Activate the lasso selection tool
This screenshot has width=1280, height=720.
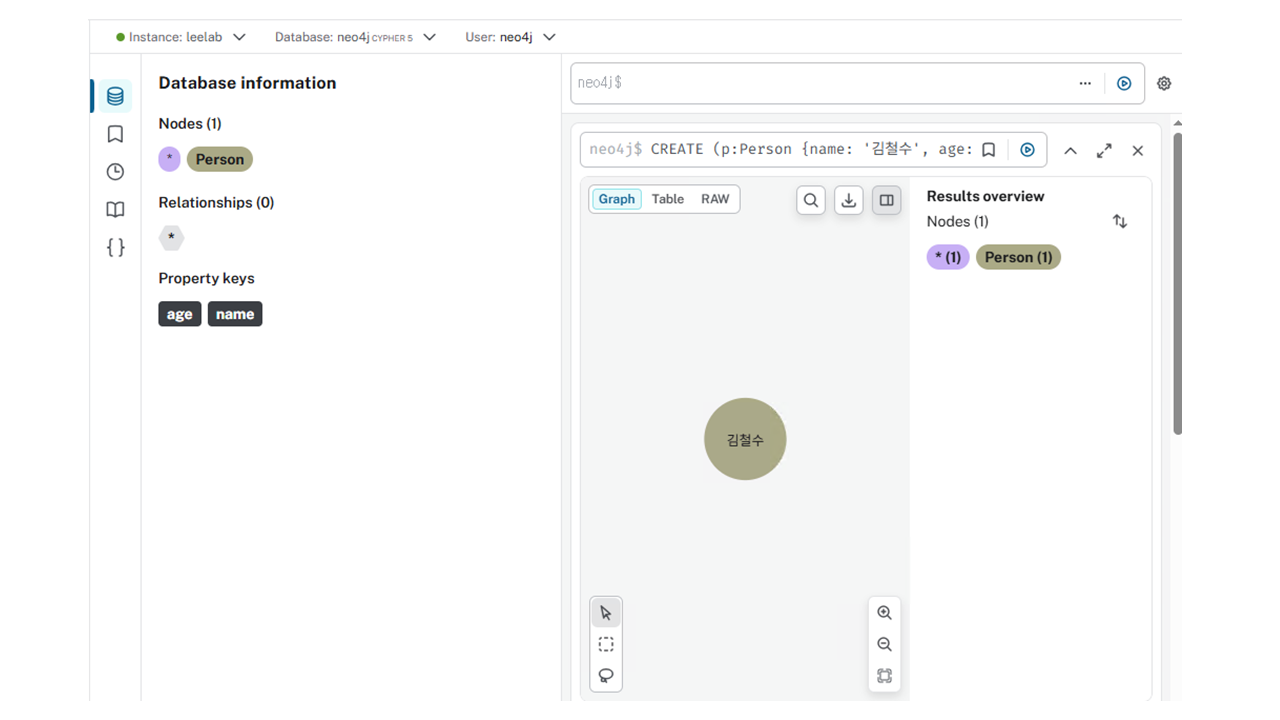[x=606, y=676]
